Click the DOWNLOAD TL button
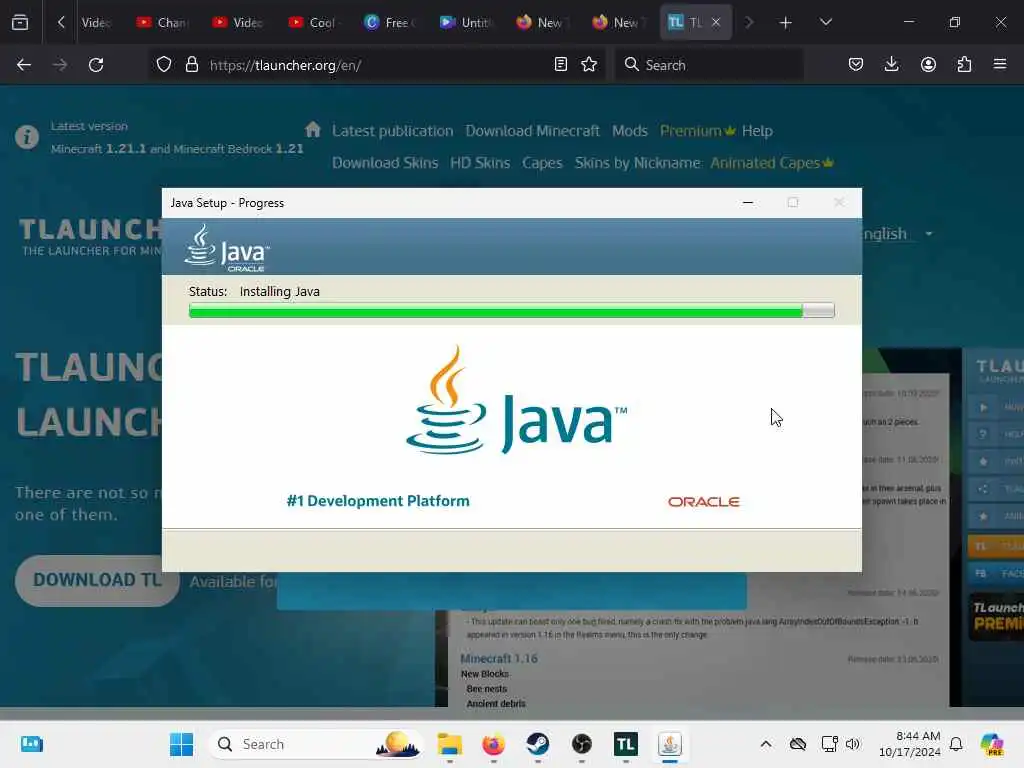 (97, 580)
